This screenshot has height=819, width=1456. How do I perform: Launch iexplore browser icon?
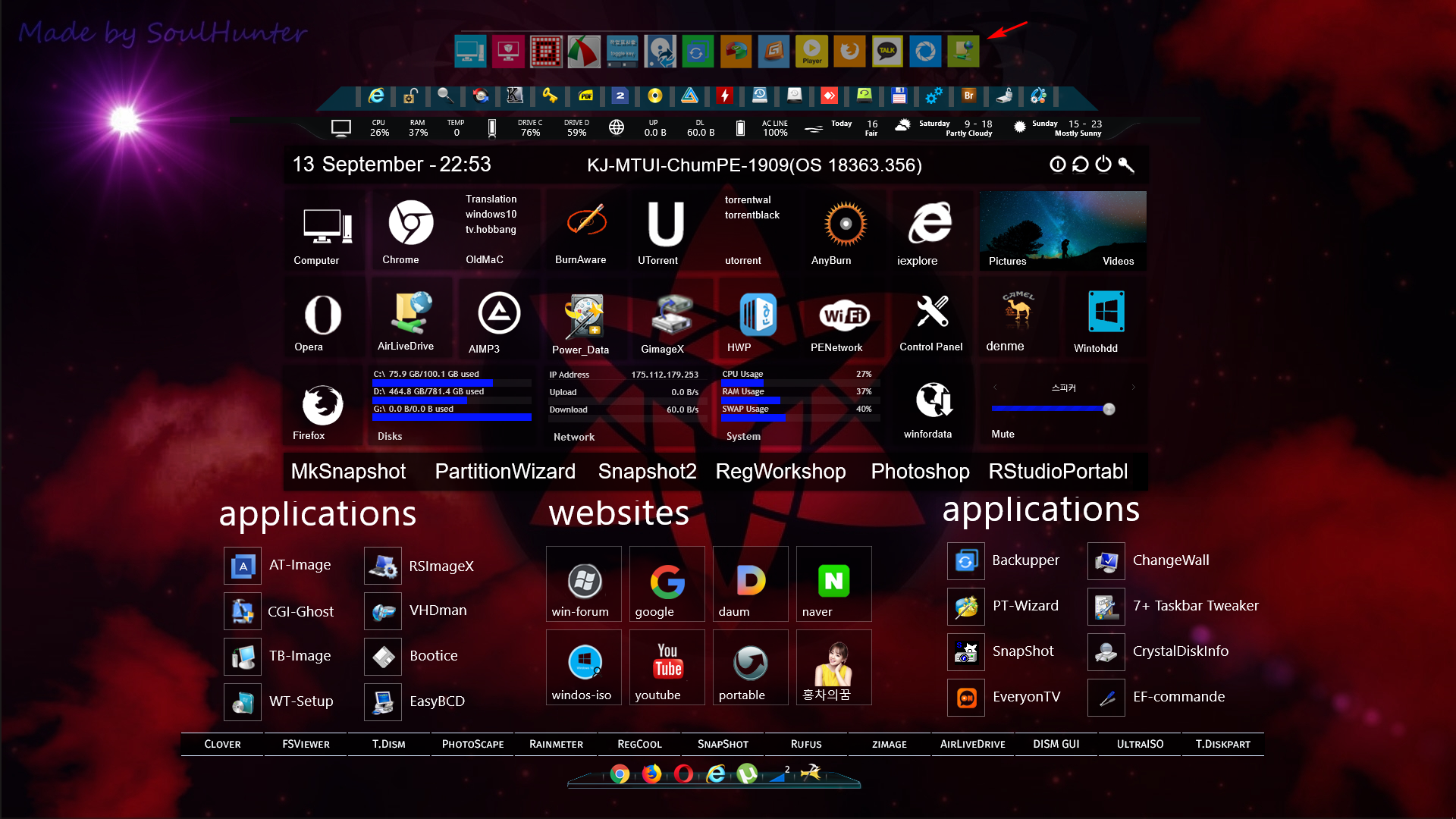930,222
